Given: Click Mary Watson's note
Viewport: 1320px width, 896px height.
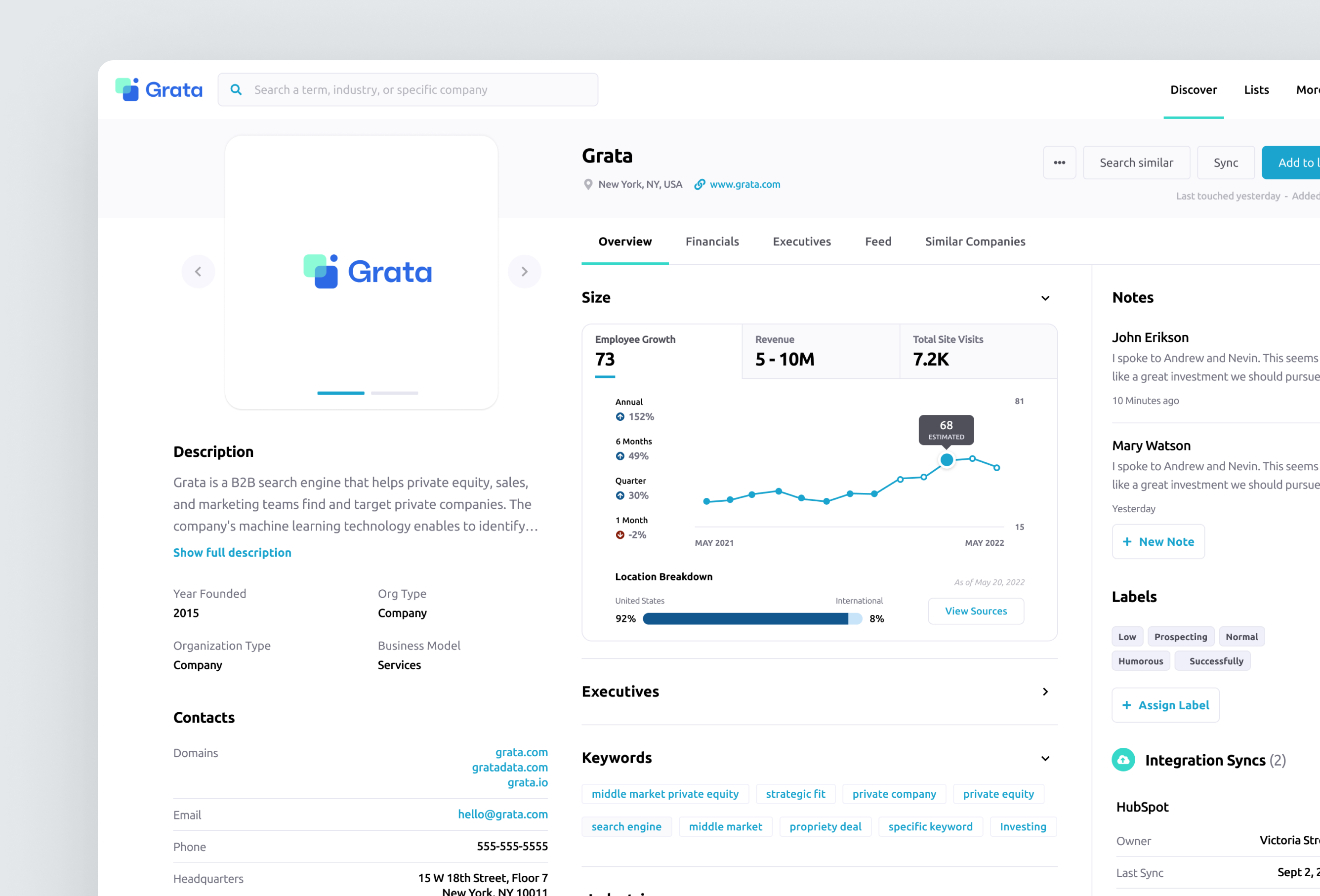Looking at the screenshot, I should pos(1215,476).
